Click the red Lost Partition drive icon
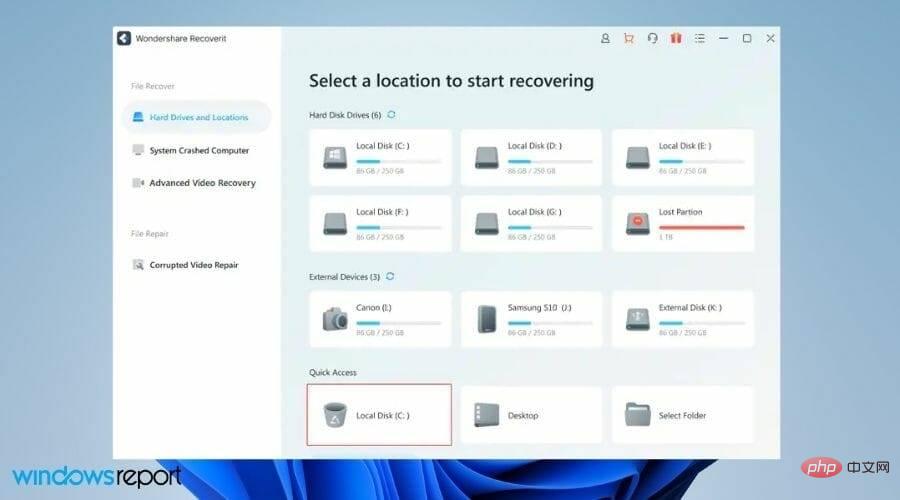 coord(638,223)
